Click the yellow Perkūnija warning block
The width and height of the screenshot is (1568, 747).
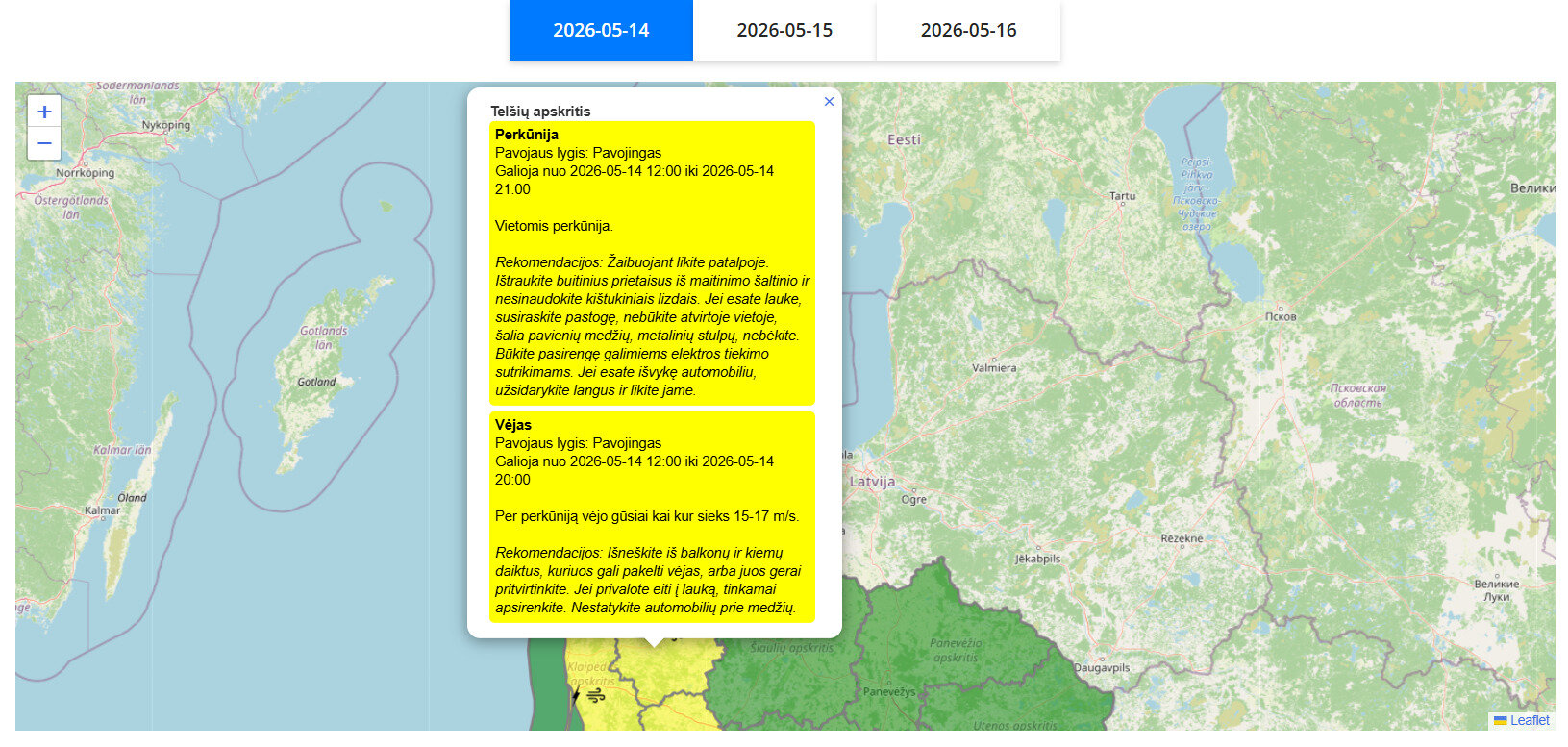click(653, 262)
